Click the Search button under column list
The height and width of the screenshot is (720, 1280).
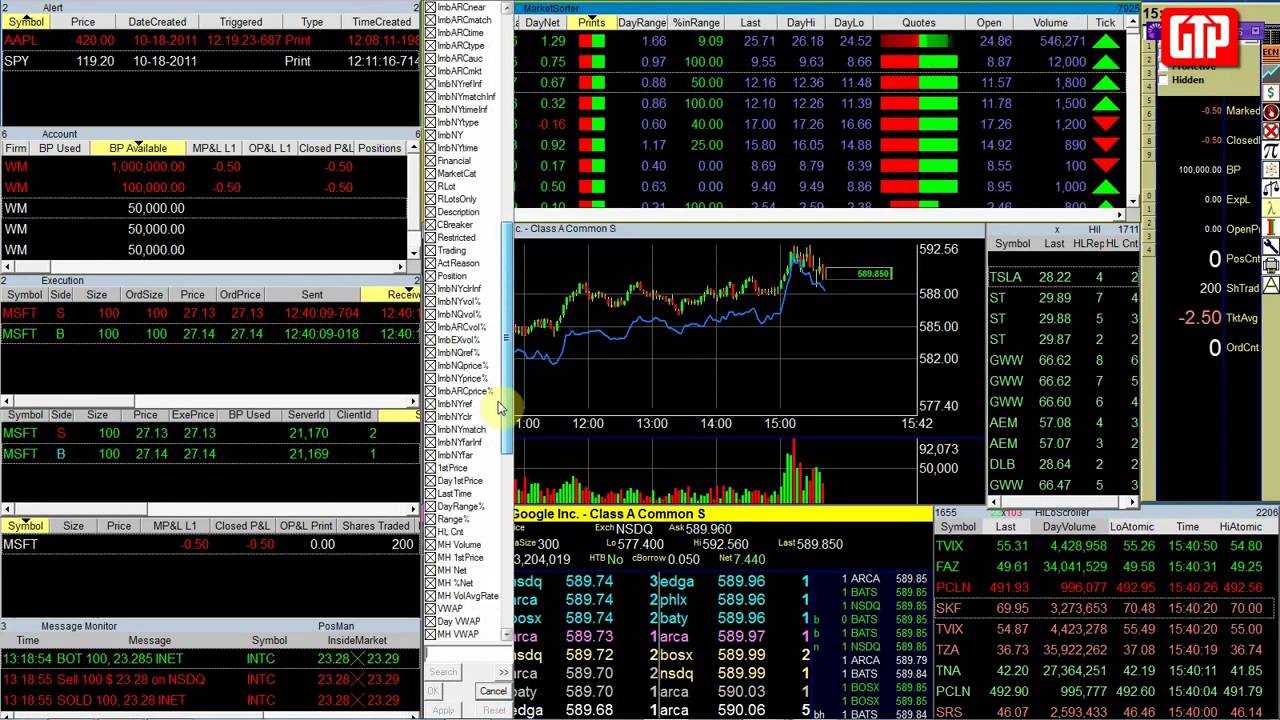click(x=443, y=672)
